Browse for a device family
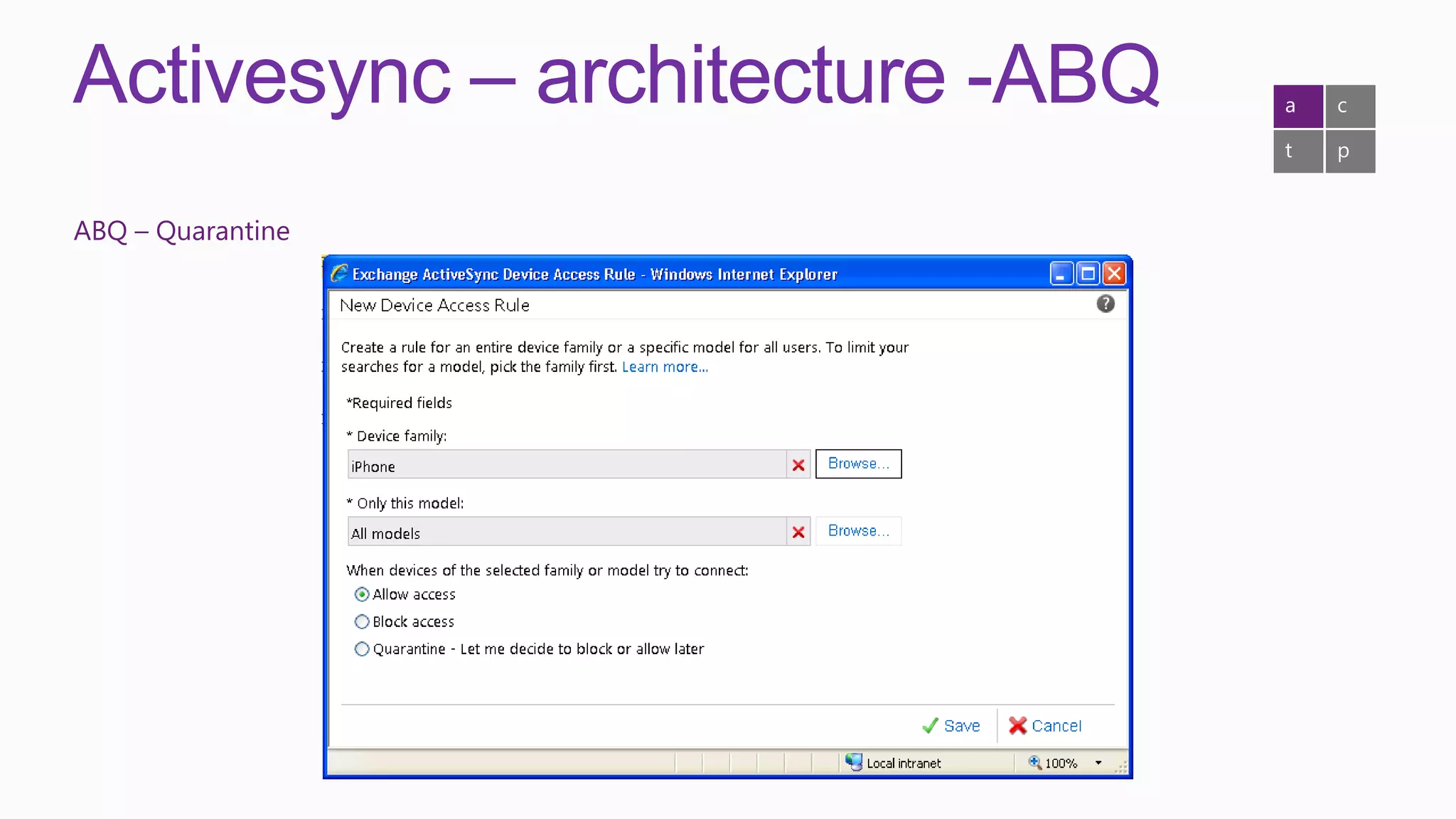Viewport: 1456px width, 819px height. click(858, 464)
